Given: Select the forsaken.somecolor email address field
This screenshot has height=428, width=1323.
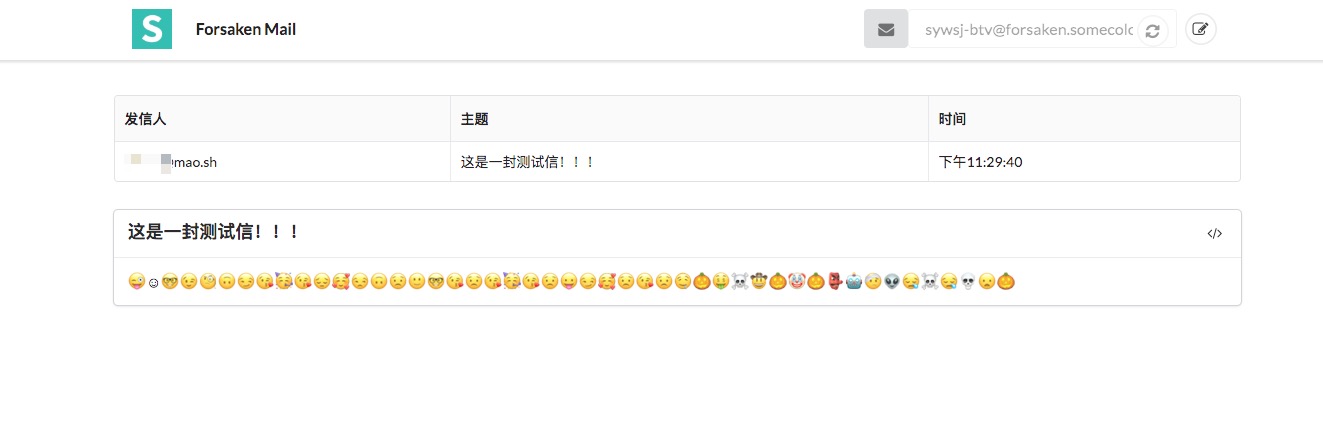Looking at the screenshot, I should click(x=1022, y=30).
